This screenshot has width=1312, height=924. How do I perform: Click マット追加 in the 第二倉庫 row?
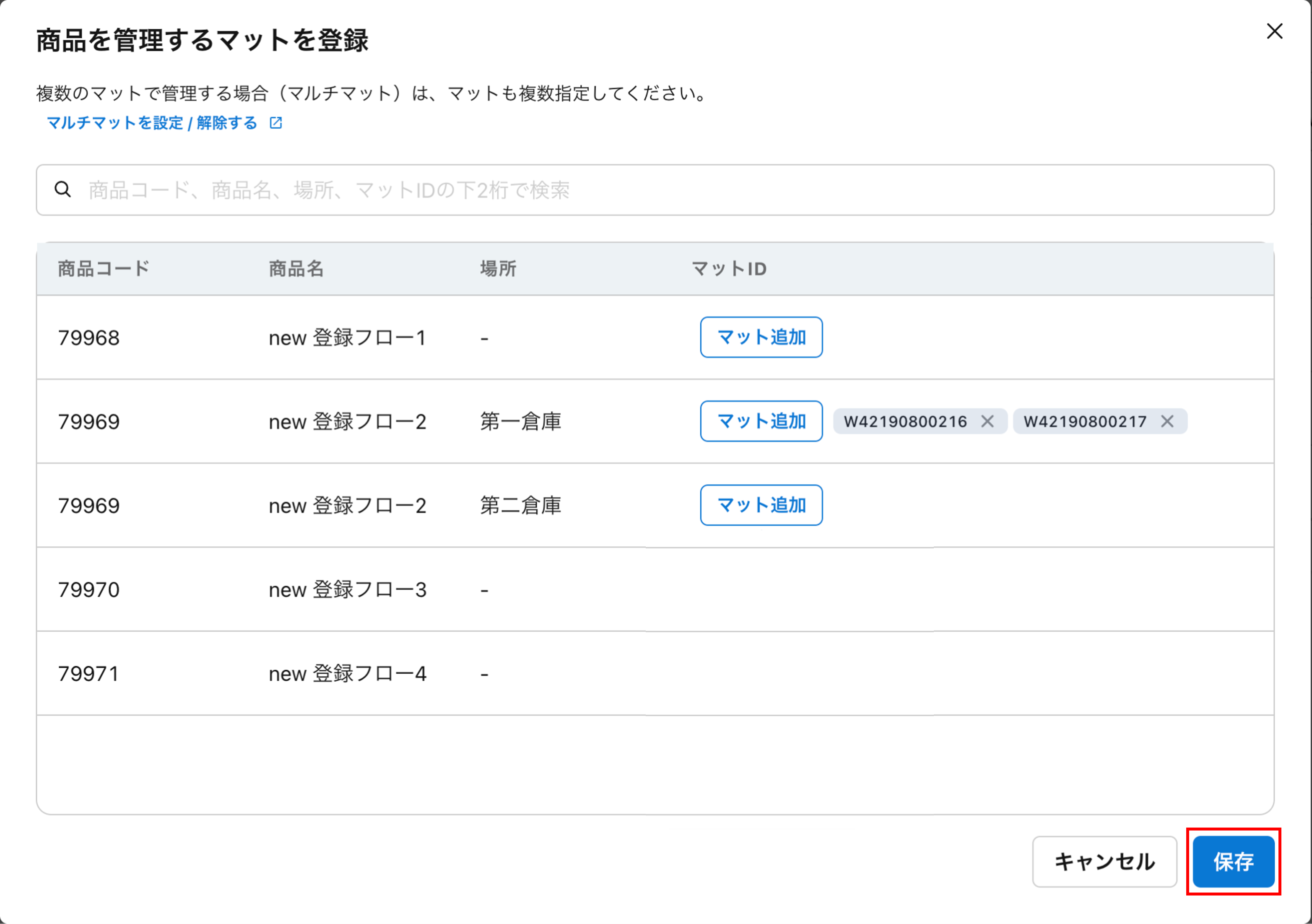(761, 505)
